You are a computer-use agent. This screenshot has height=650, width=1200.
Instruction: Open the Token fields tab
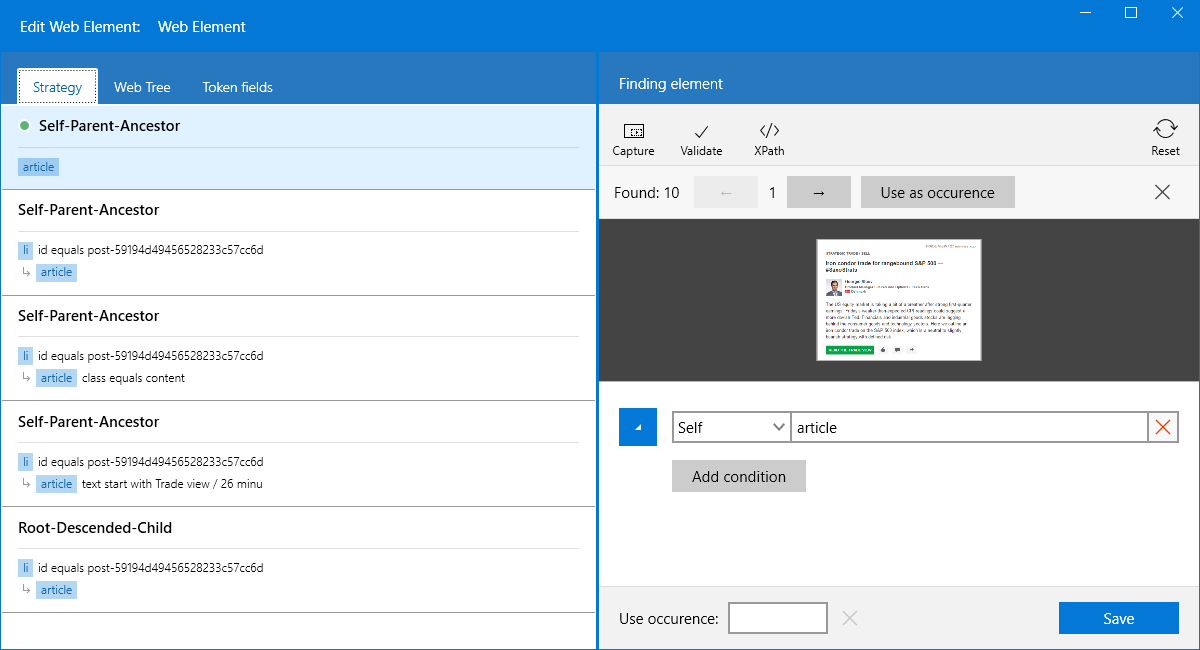click(237, 87)
